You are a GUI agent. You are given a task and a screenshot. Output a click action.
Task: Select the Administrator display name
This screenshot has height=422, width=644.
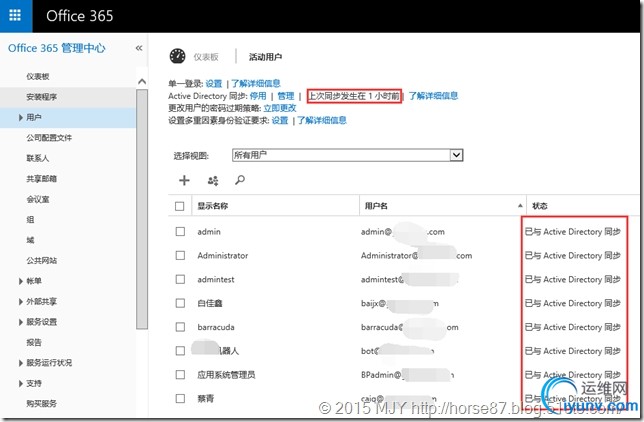(x=223, y=256)
